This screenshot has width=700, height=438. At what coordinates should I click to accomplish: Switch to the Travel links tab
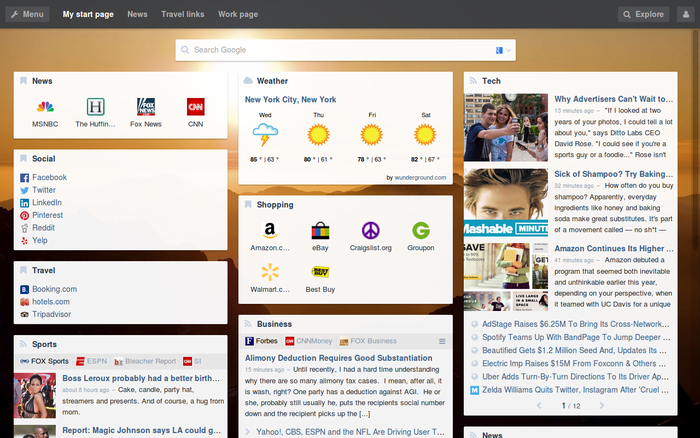click(183, 14)
